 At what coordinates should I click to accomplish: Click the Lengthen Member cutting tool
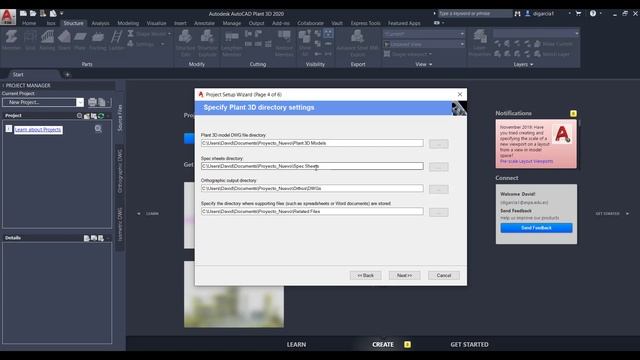pos(231,42)
